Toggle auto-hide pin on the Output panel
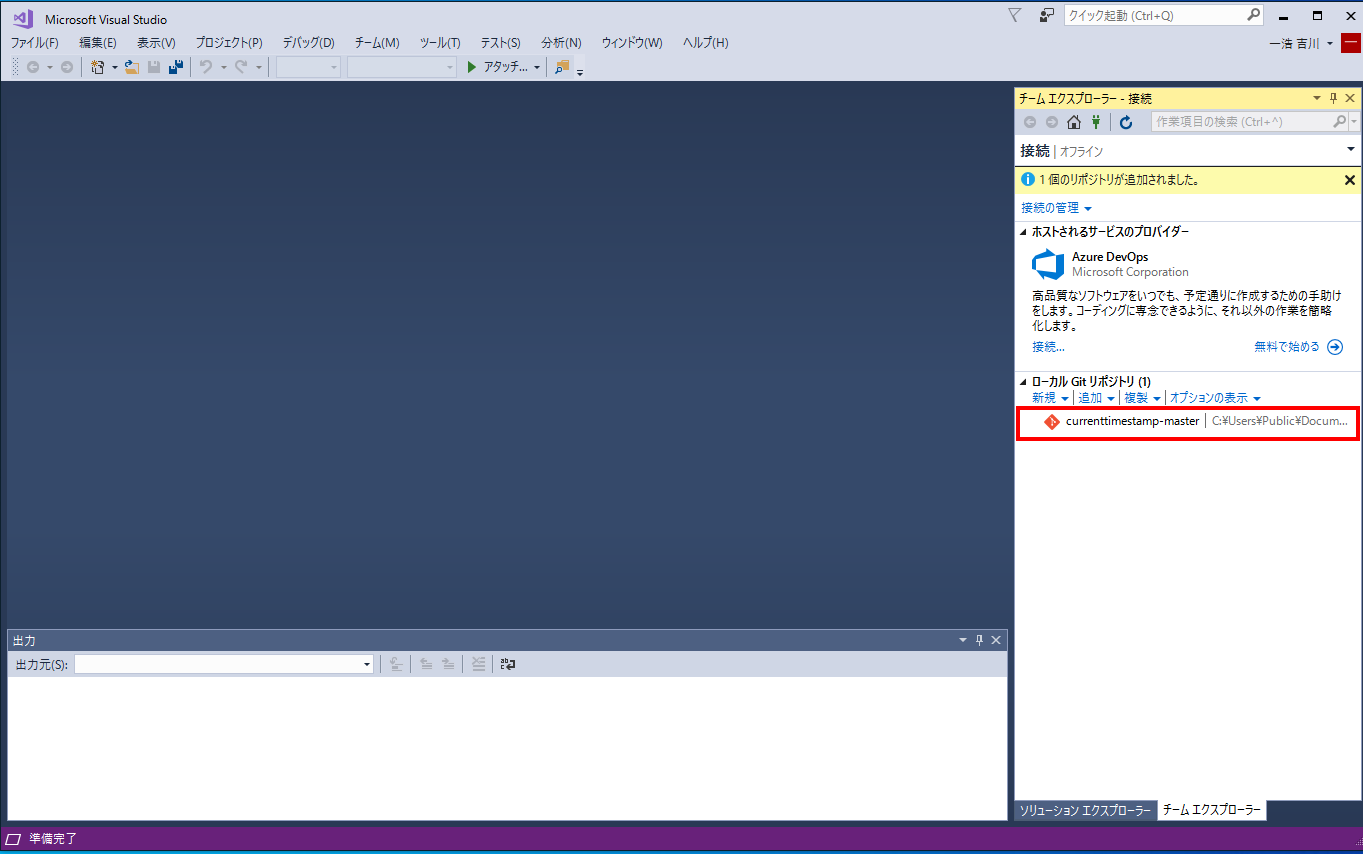The image size is (1363, 854). click(979, 640)
